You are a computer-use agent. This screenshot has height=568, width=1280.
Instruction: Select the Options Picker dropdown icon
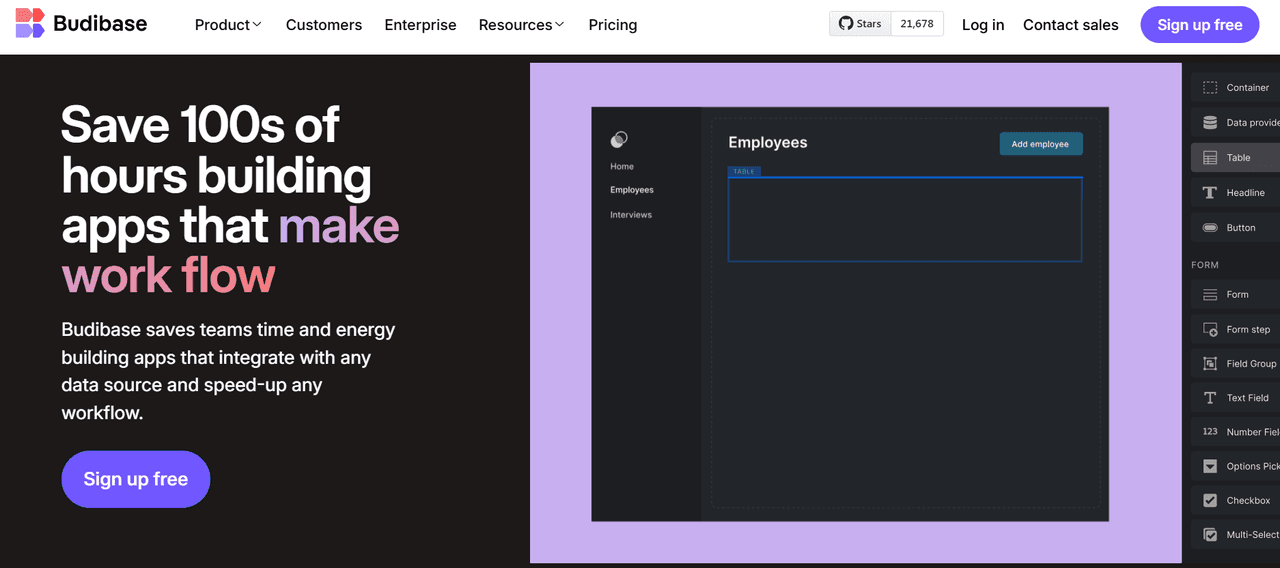(1210, 466)
